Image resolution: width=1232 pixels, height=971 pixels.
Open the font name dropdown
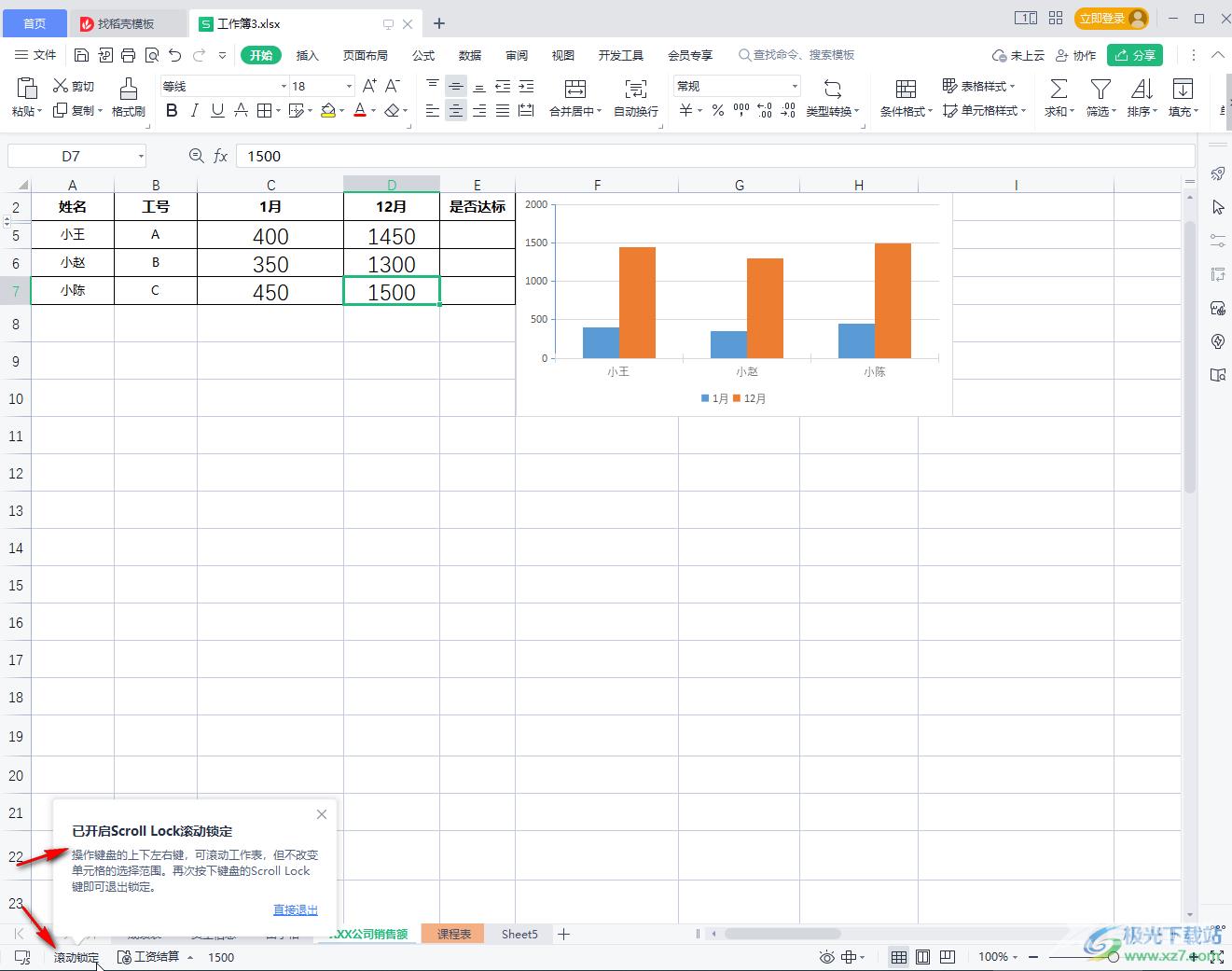[284, 86]
